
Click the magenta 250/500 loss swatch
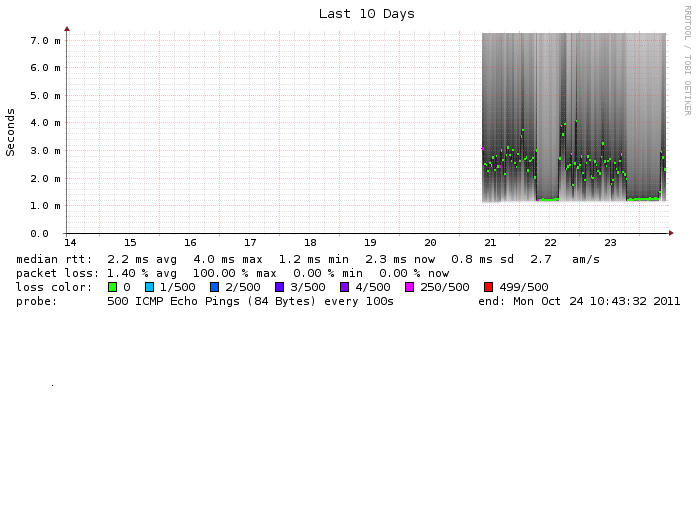coord(409,287)
